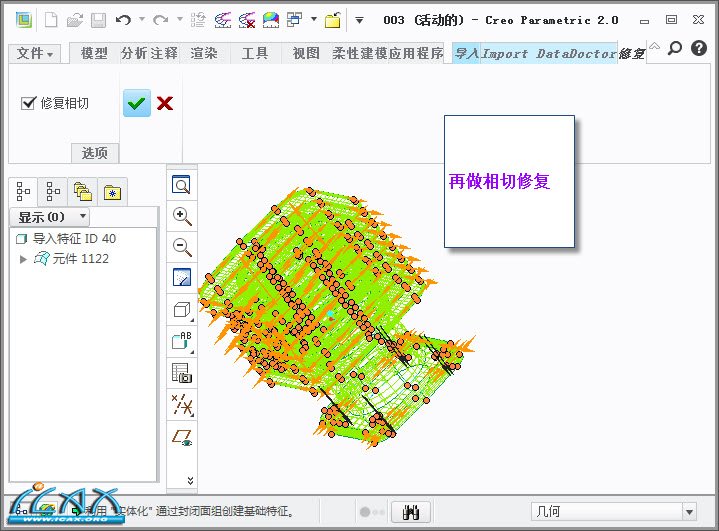The height and width of the screenshot is (531, 719).
Task: Open the 显示 (0) dropdown
Action: 50,217
